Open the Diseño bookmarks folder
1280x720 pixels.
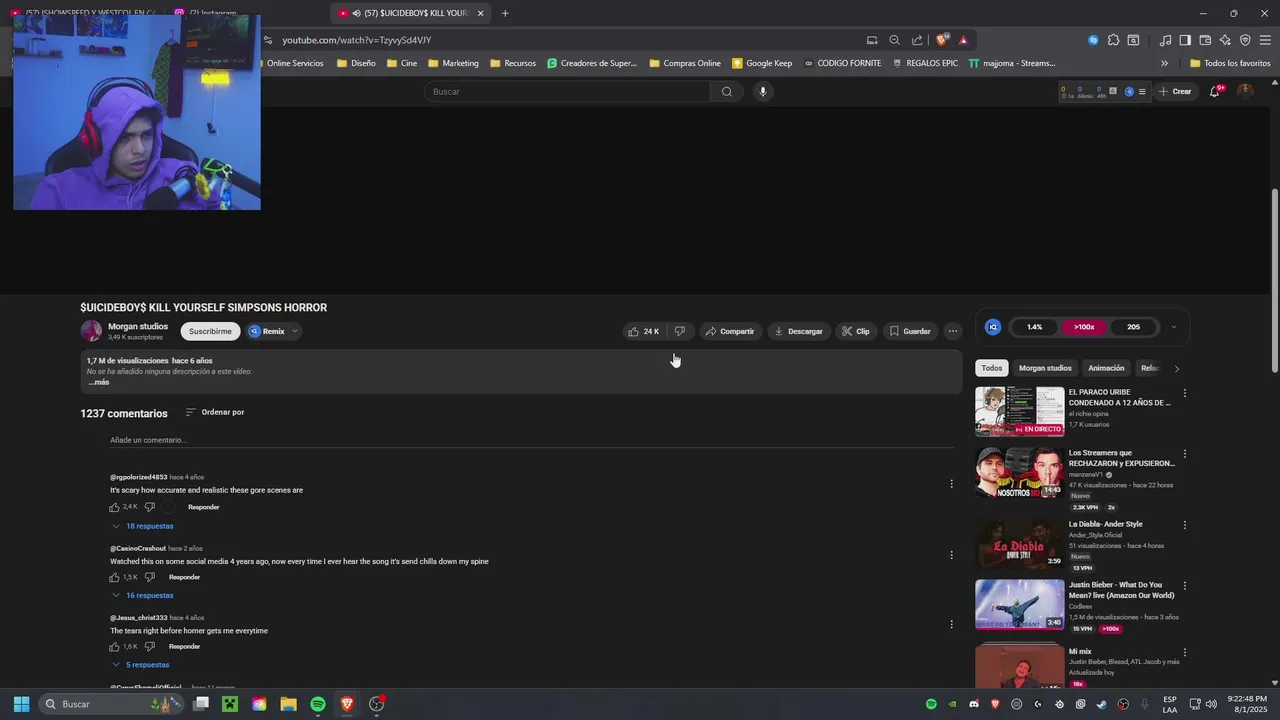tap(356, 63)
